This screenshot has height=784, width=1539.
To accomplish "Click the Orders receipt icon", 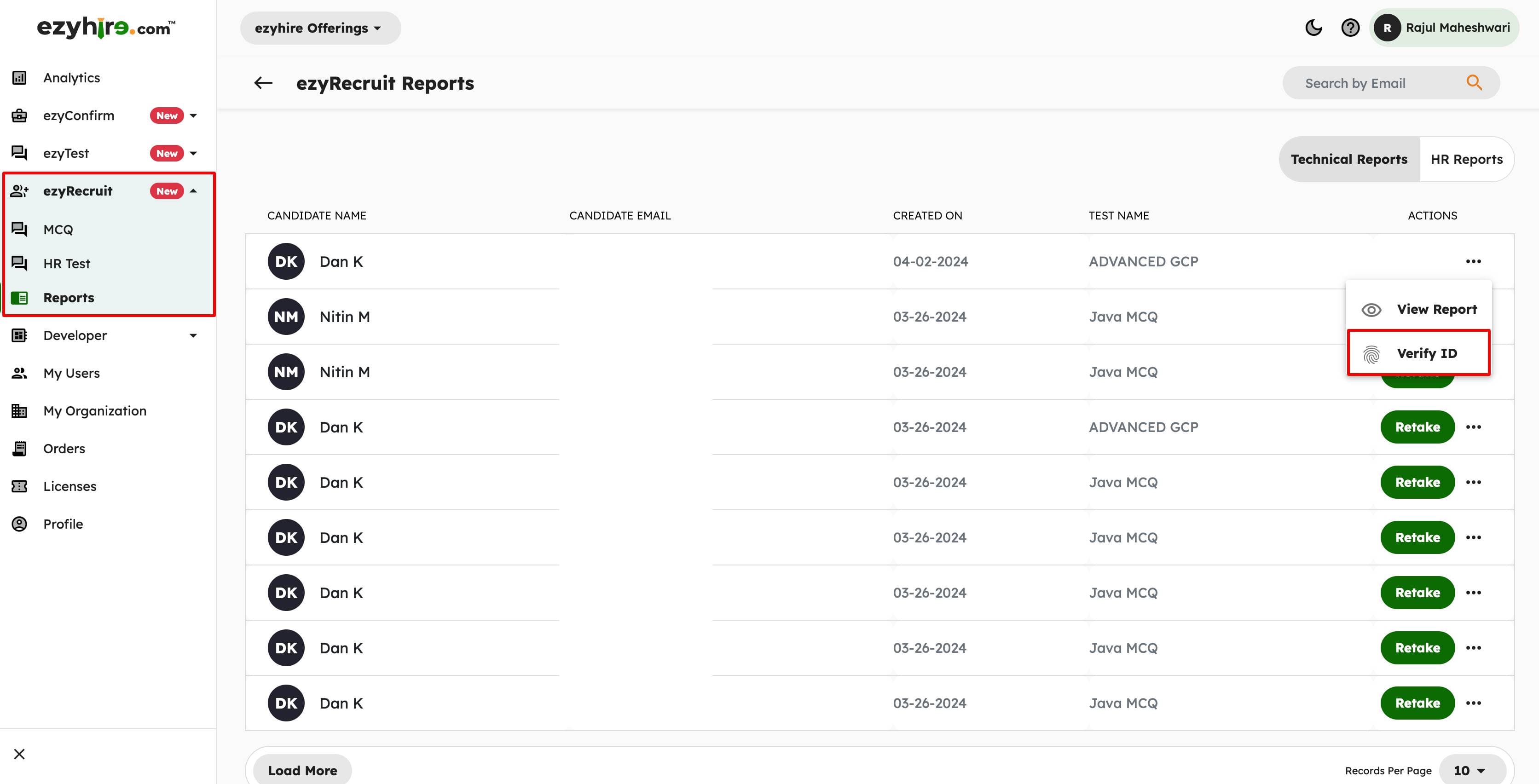I will (19, 449).
